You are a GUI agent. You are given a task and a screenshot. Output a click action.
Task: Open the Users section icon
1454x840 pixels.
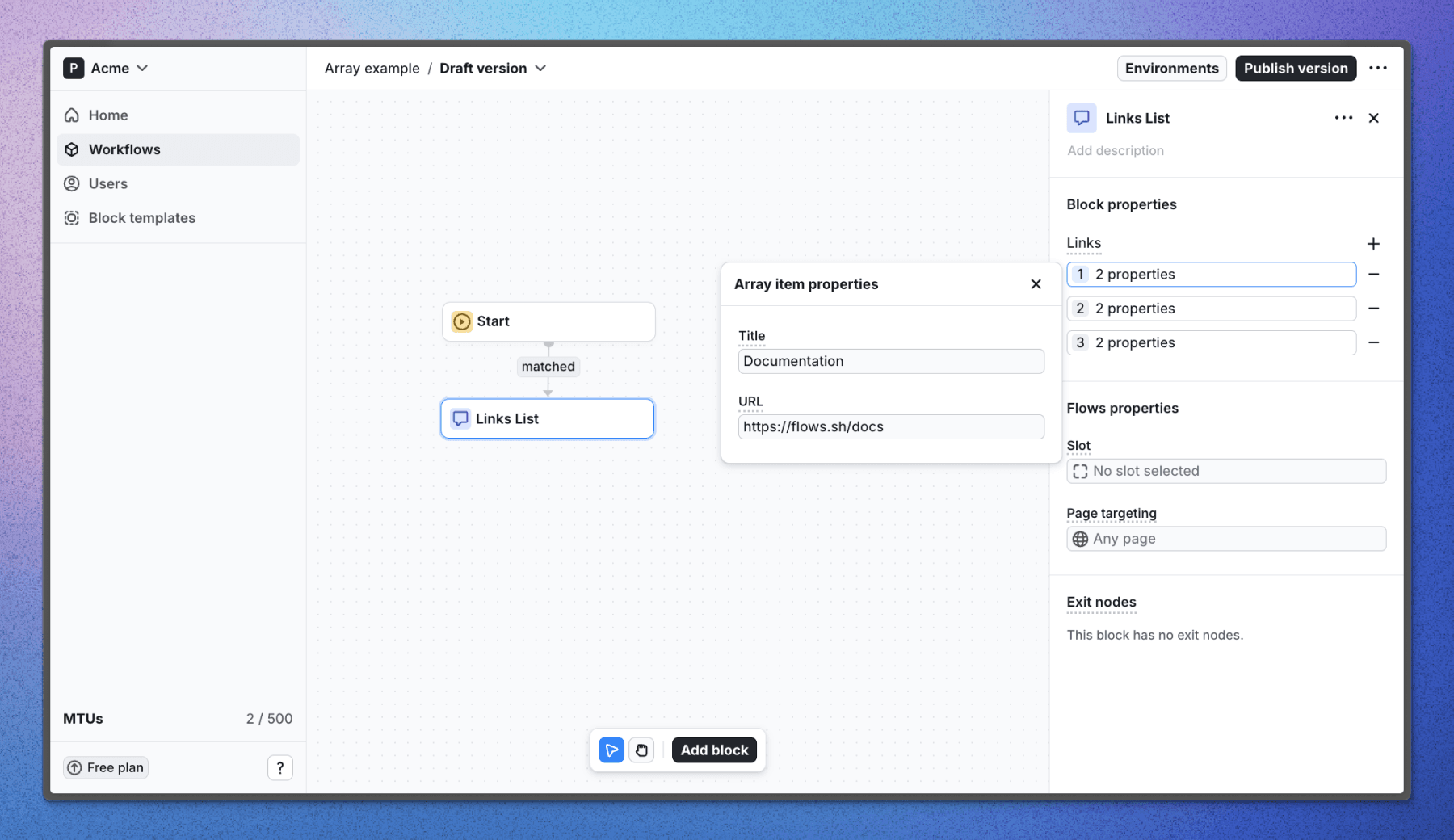(73, 183)
